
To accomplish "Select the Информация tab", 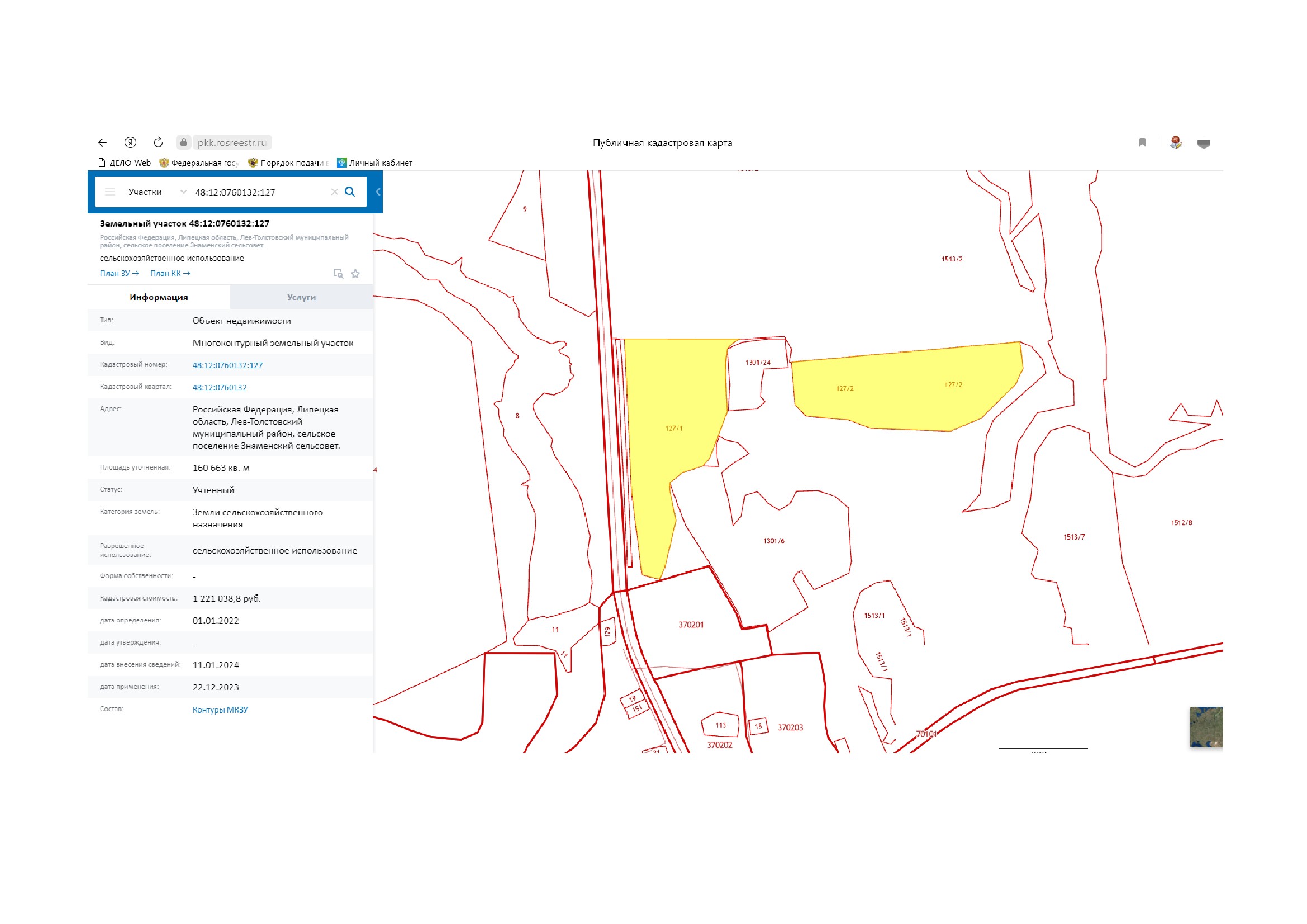I will point(159,298).
